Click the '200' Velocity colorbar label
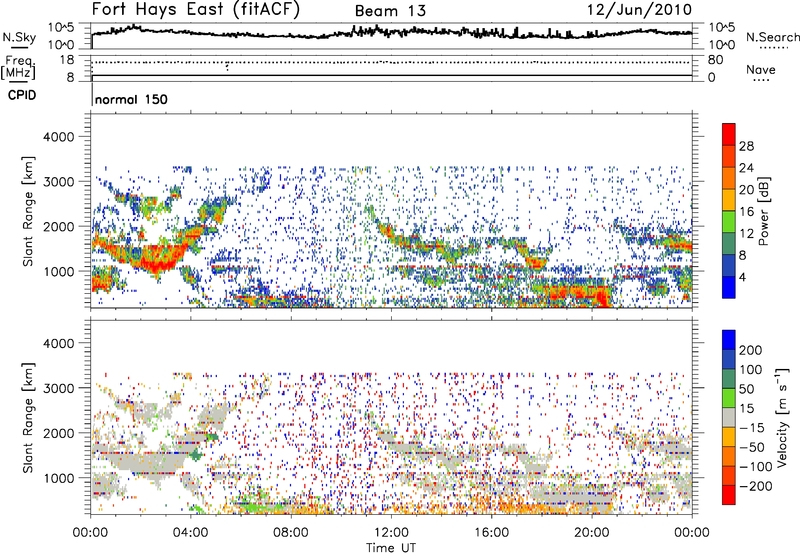Image resolution: width=800 pixels, height=554 pixels. 751,350
